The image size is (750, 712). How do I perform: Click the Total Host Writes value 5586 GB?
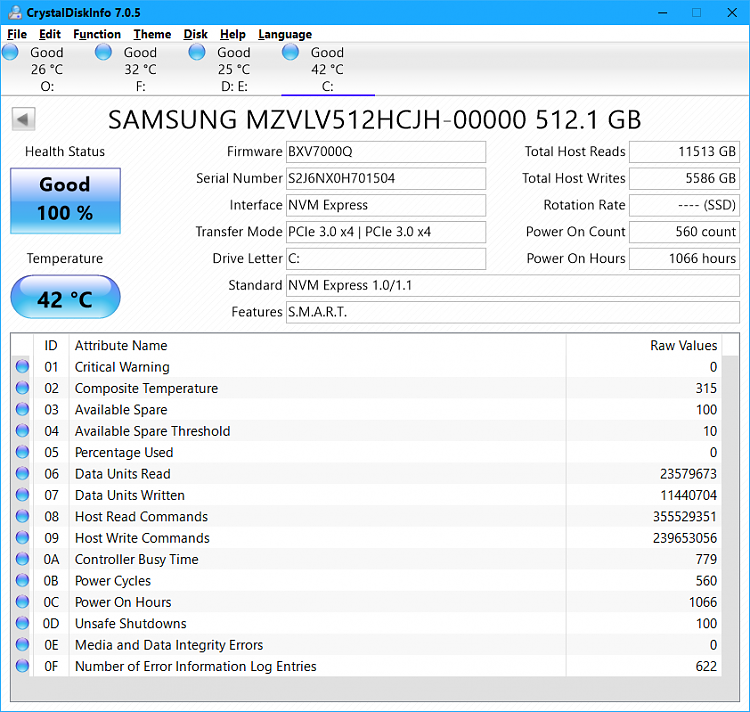pyautogui.click(x=684, y=178)
